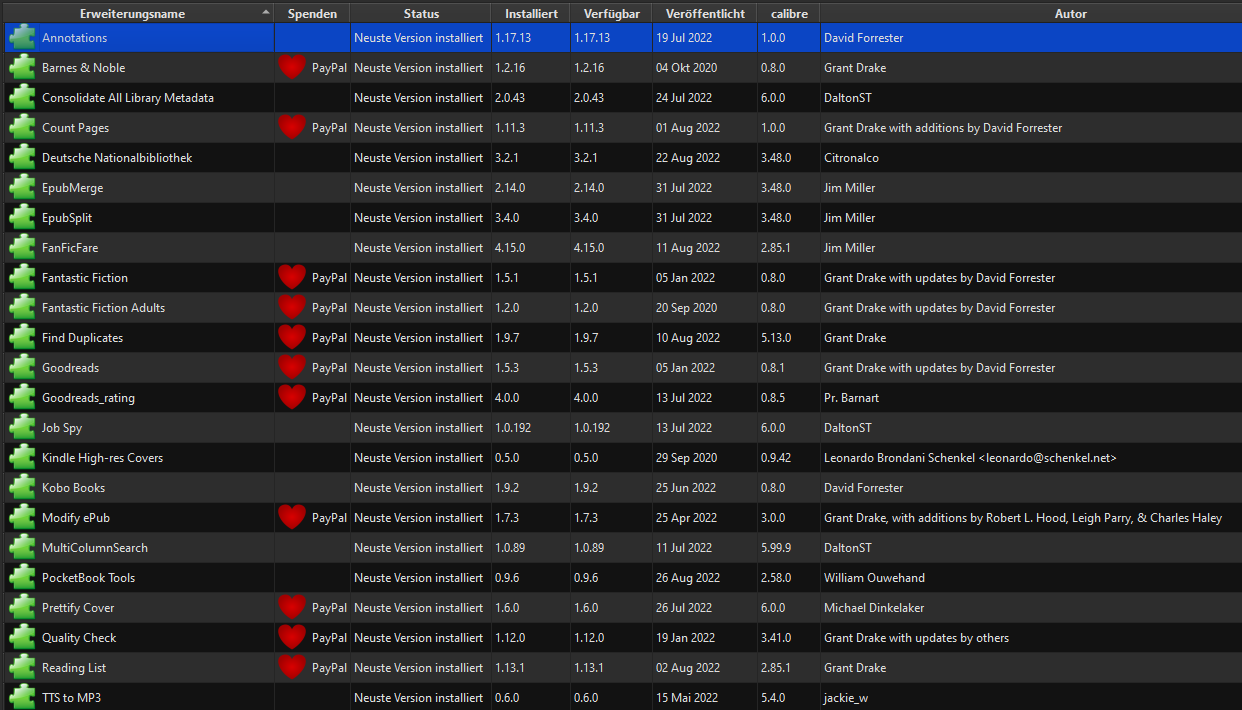Select the Fantastic Fiction Adults name

point(103,308)
